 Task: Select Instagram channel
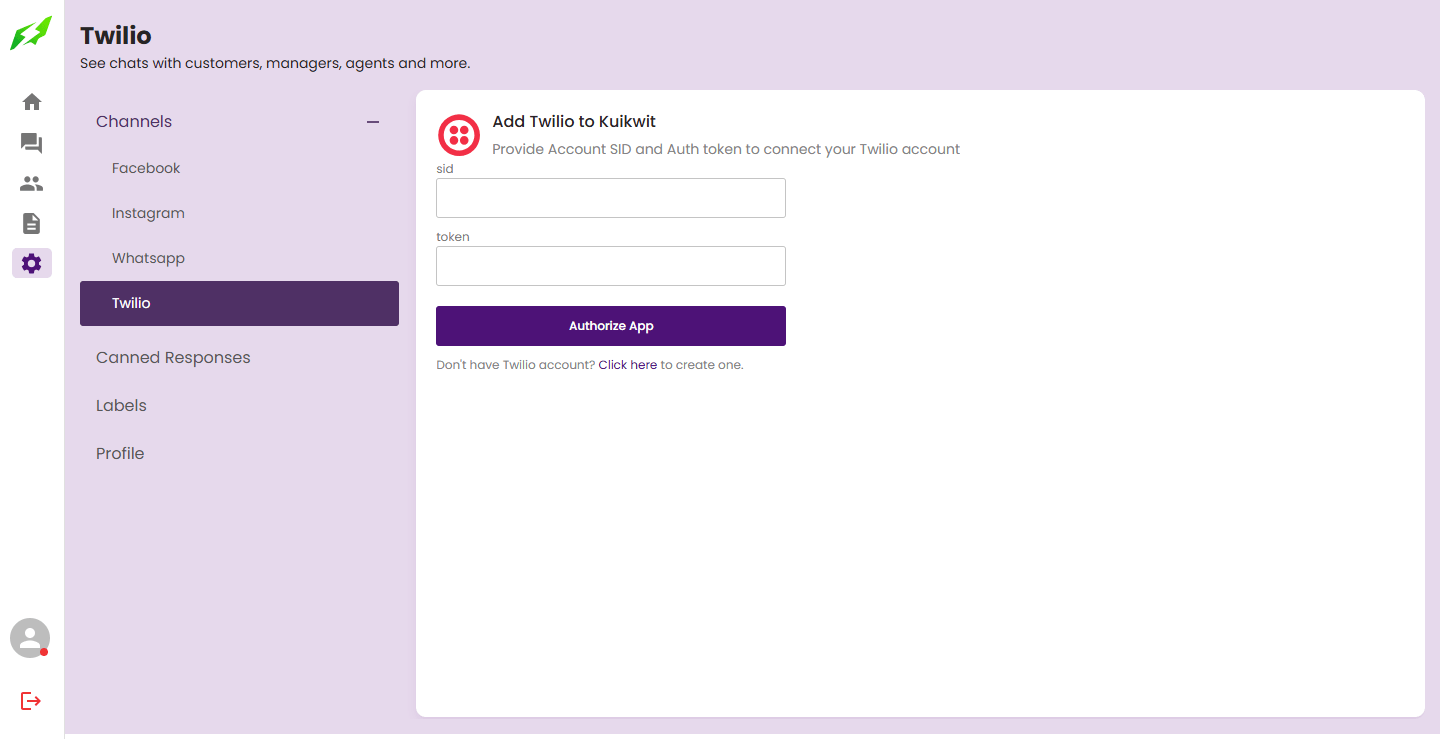(x=148, y=213)
